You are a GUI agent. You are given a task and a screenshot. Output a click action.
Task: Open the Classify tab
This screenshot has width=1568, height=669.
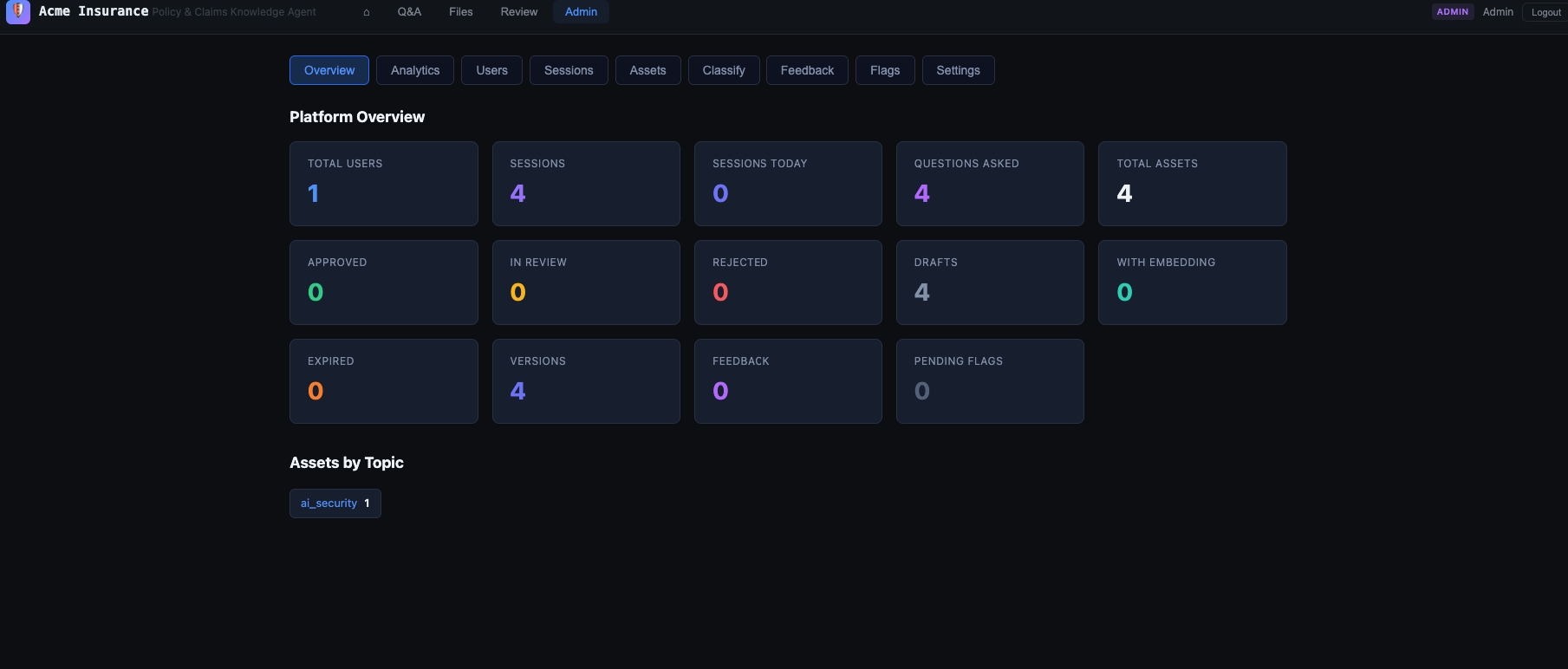(724, 70)
